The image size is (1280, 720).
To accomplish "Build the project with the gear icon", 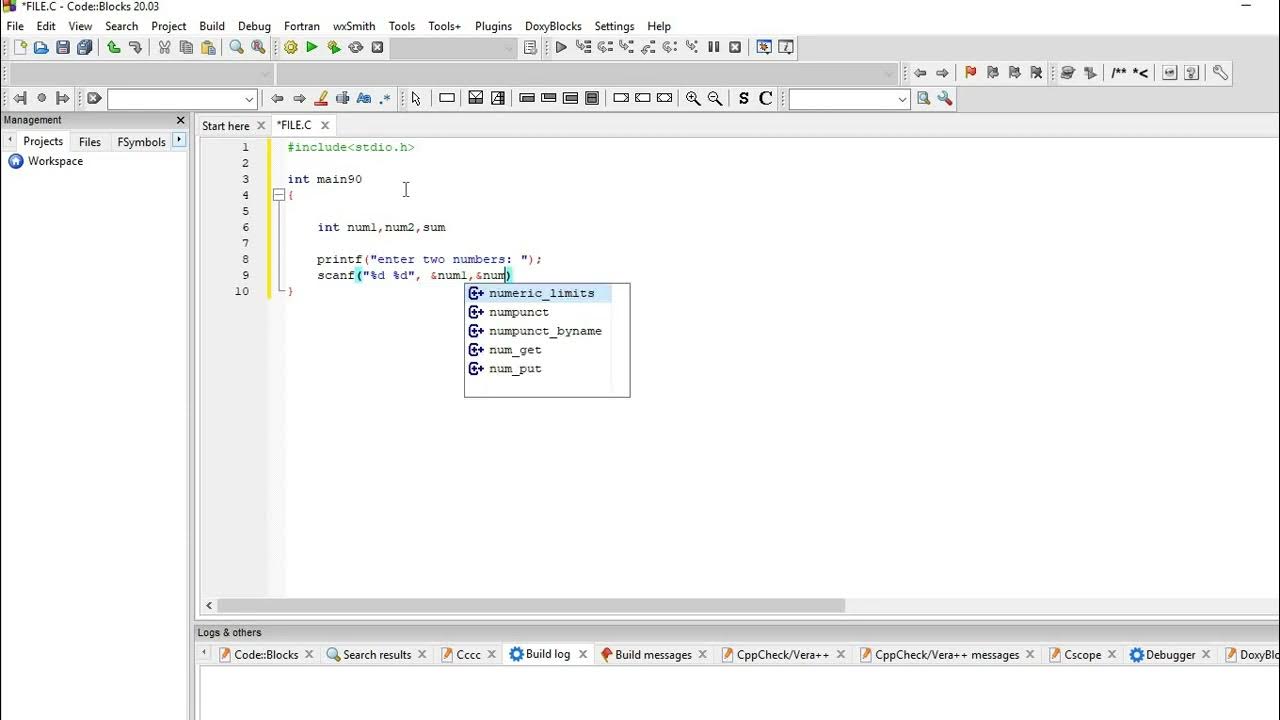I will (290, 47).
